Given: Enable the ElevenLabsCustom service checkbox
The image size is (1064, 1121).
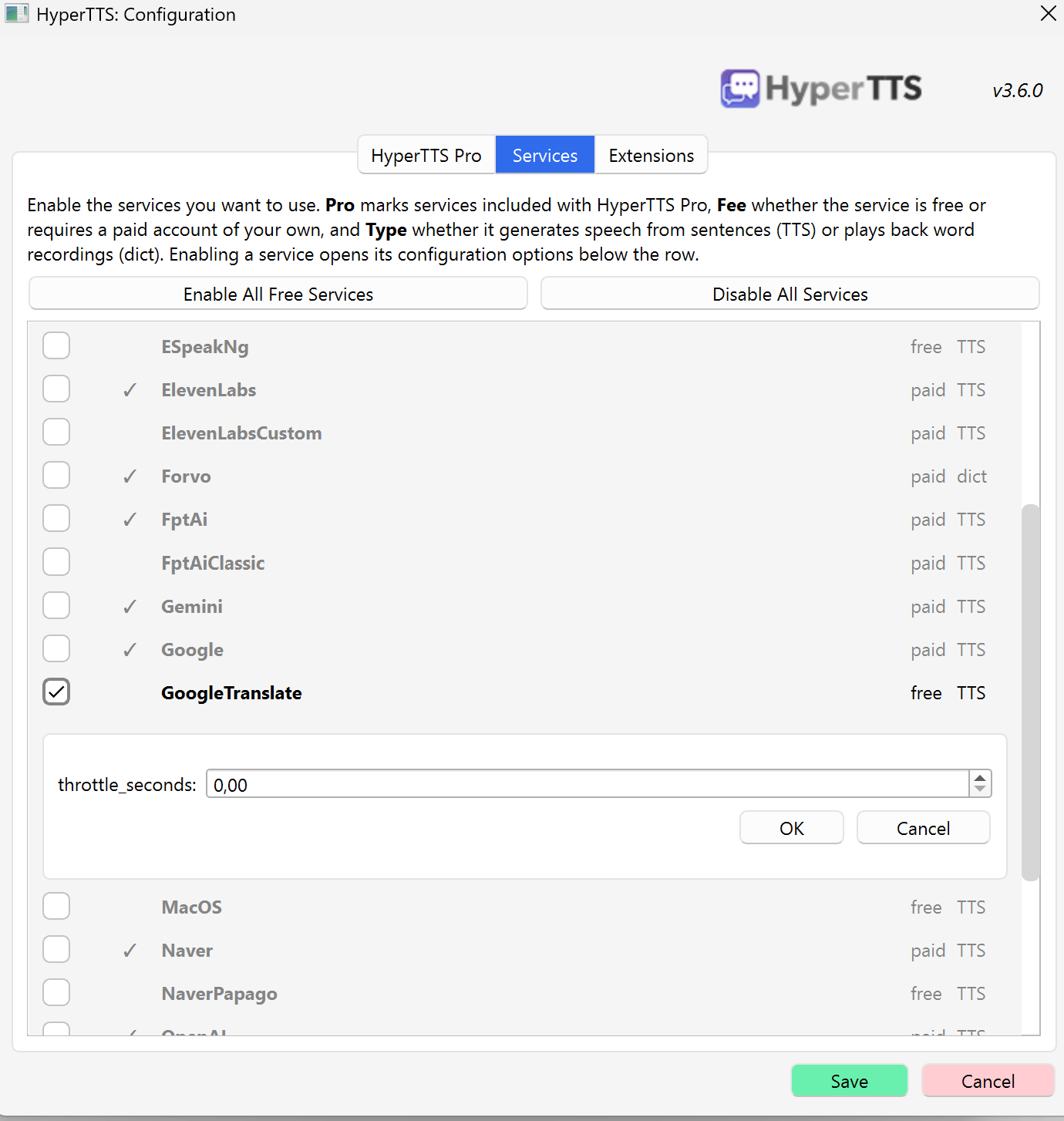Looking at the screenshot, I should click(56, 432).
